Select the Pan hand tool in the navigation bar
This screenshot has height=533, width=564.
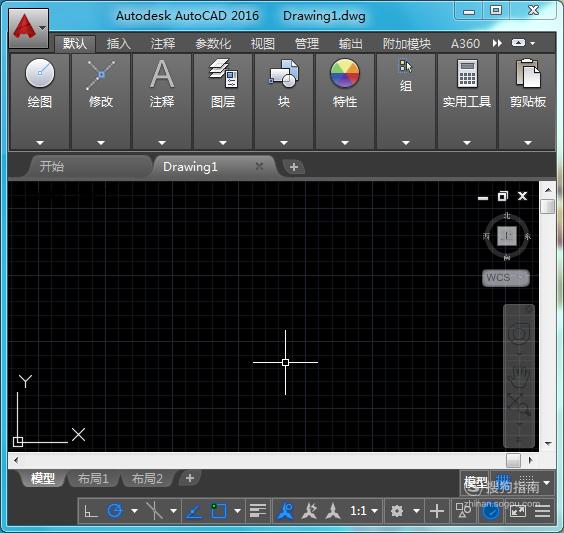(x=519, y=377)
